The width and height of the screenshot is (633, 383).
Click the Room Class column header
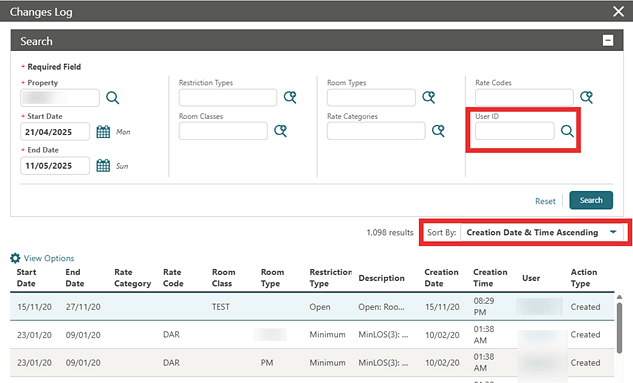click(224, 278)
